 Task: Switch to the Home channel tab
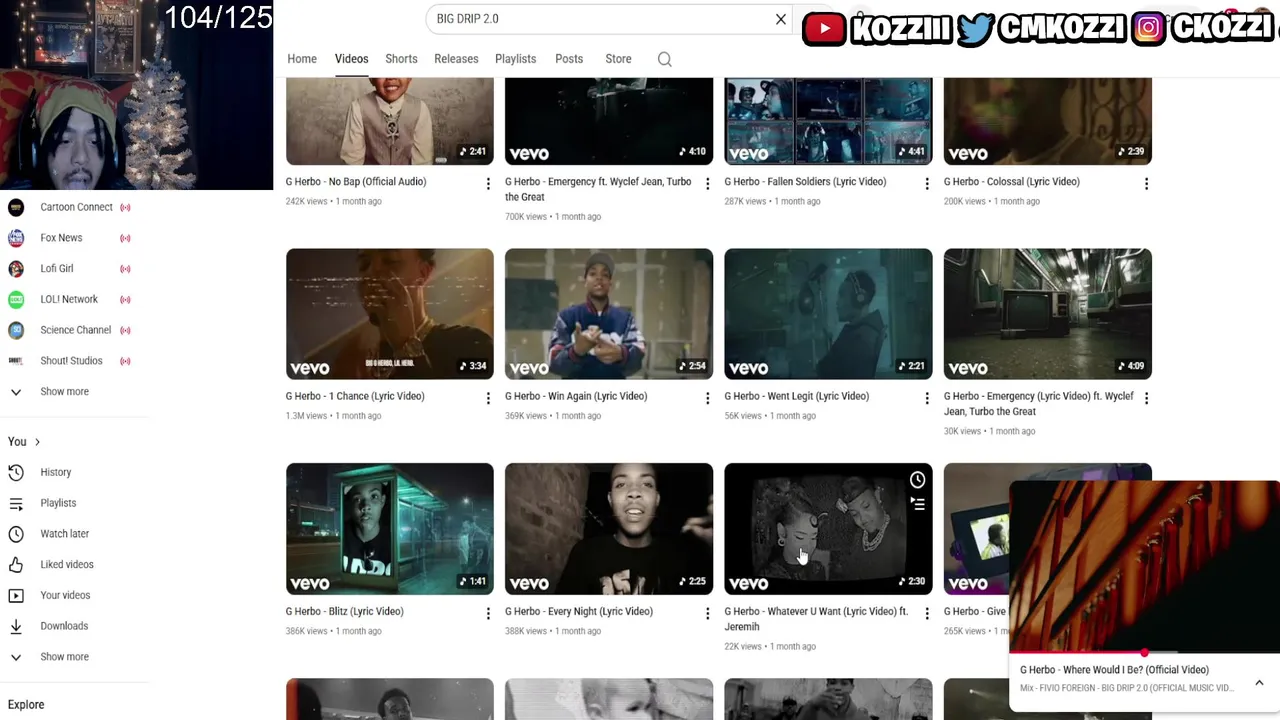[x=302, y=59]
